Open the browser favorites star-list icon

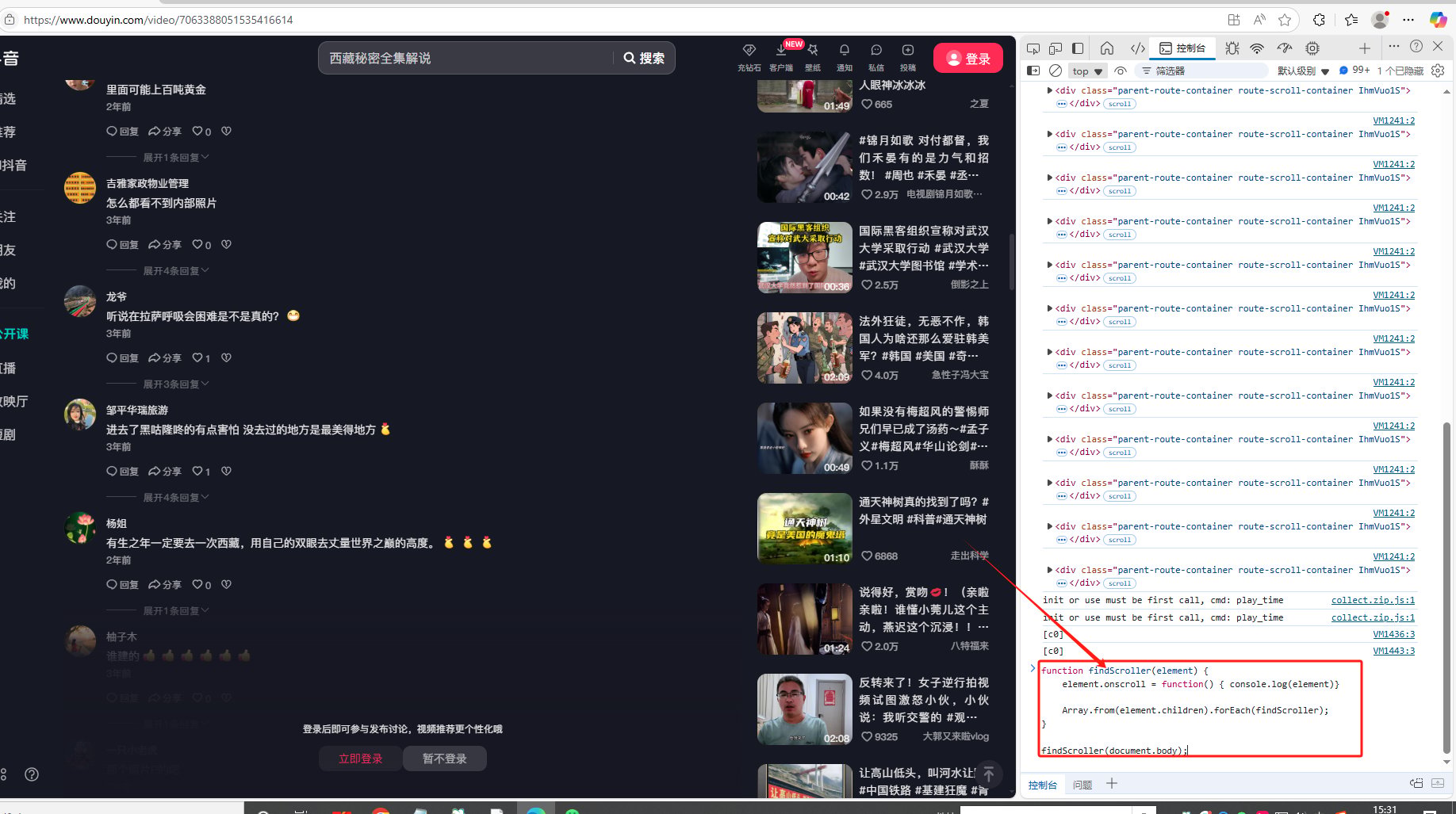pos(1351,20)
